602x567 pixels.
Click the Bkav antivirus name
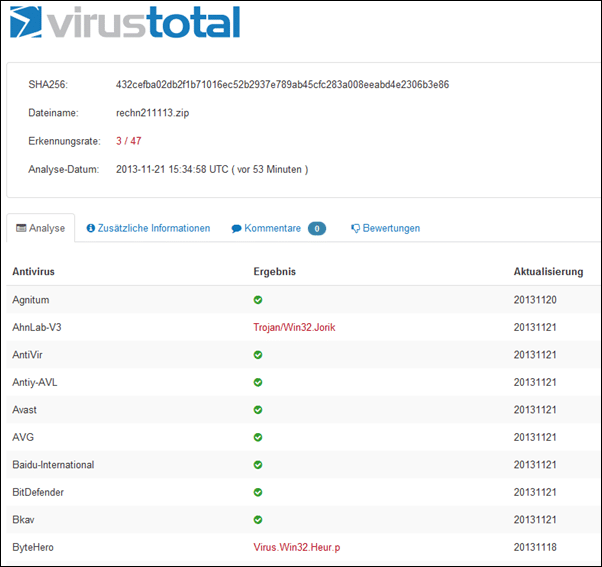point(23,520)
